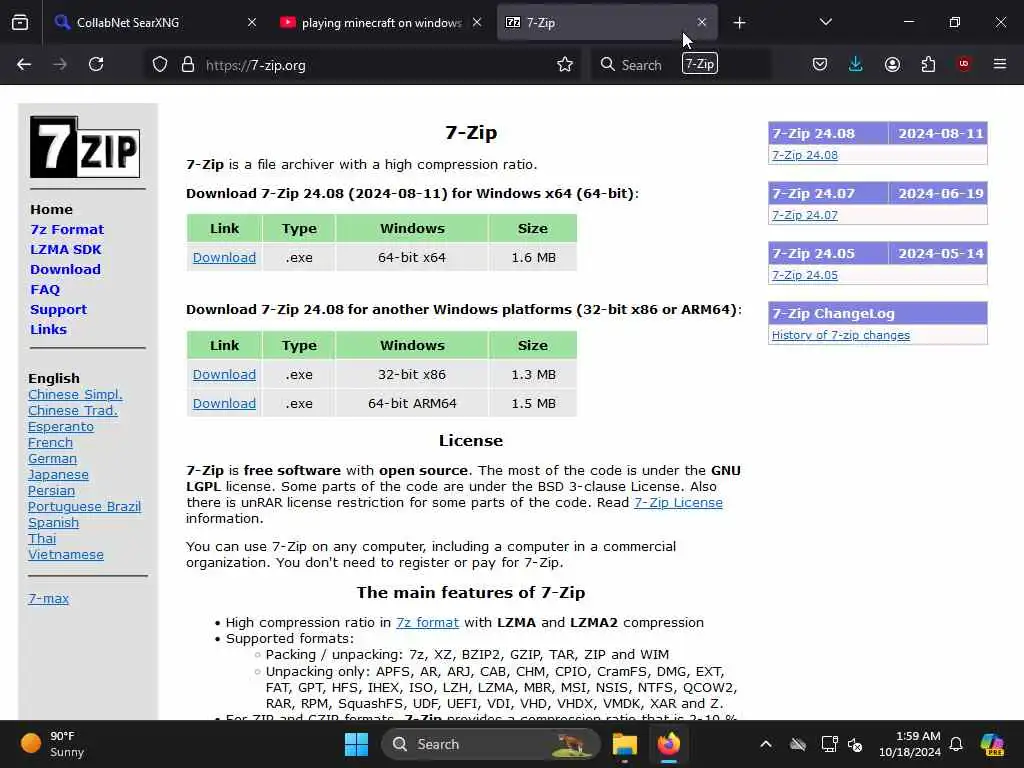This screenshot has width=1024, height=768.
Task: Click the taskbar Search box
Action: click(490, 744)
